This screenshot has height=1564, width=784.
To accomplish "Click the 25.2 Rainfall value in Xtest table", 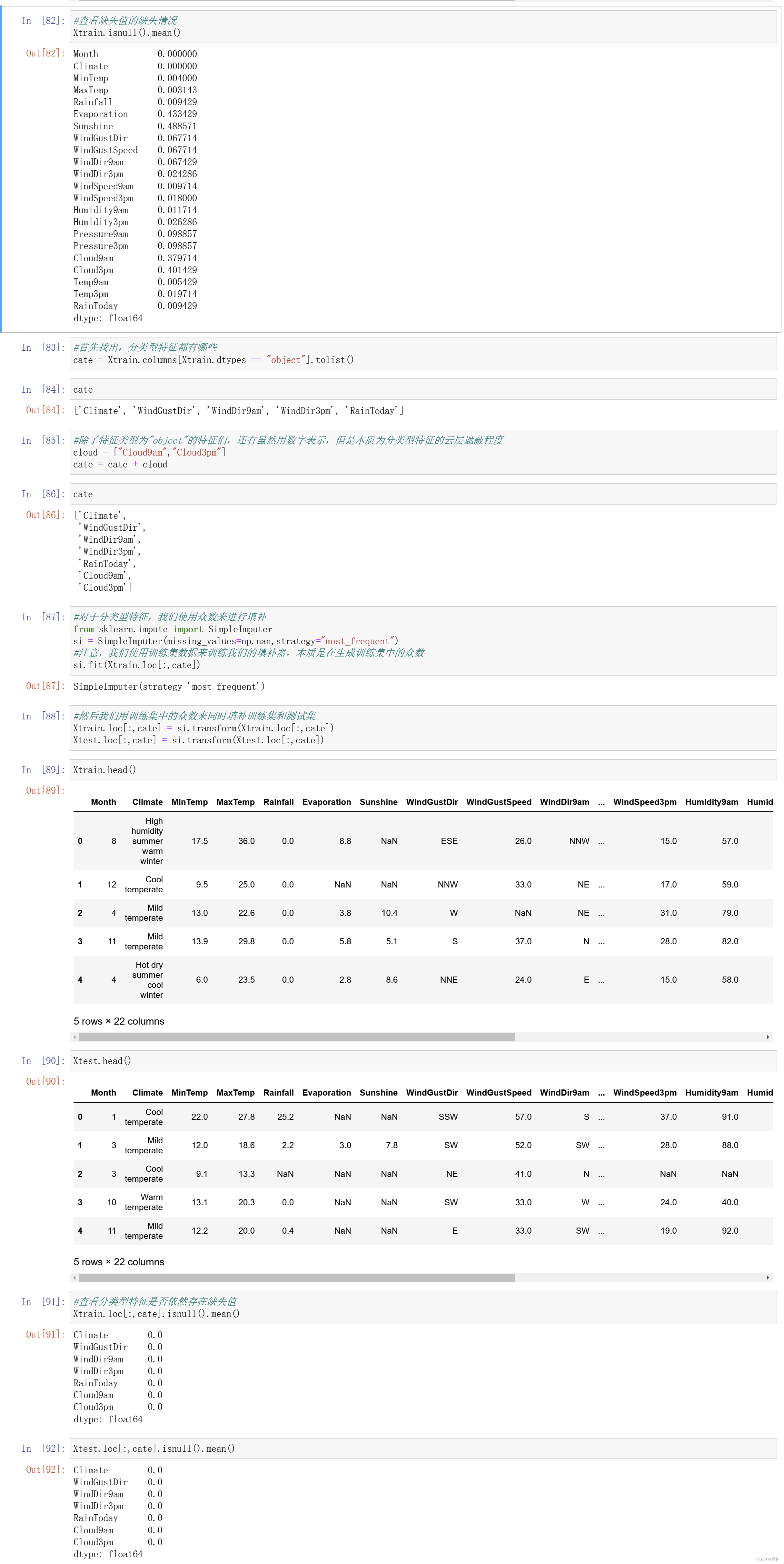I will point(285,1117).
